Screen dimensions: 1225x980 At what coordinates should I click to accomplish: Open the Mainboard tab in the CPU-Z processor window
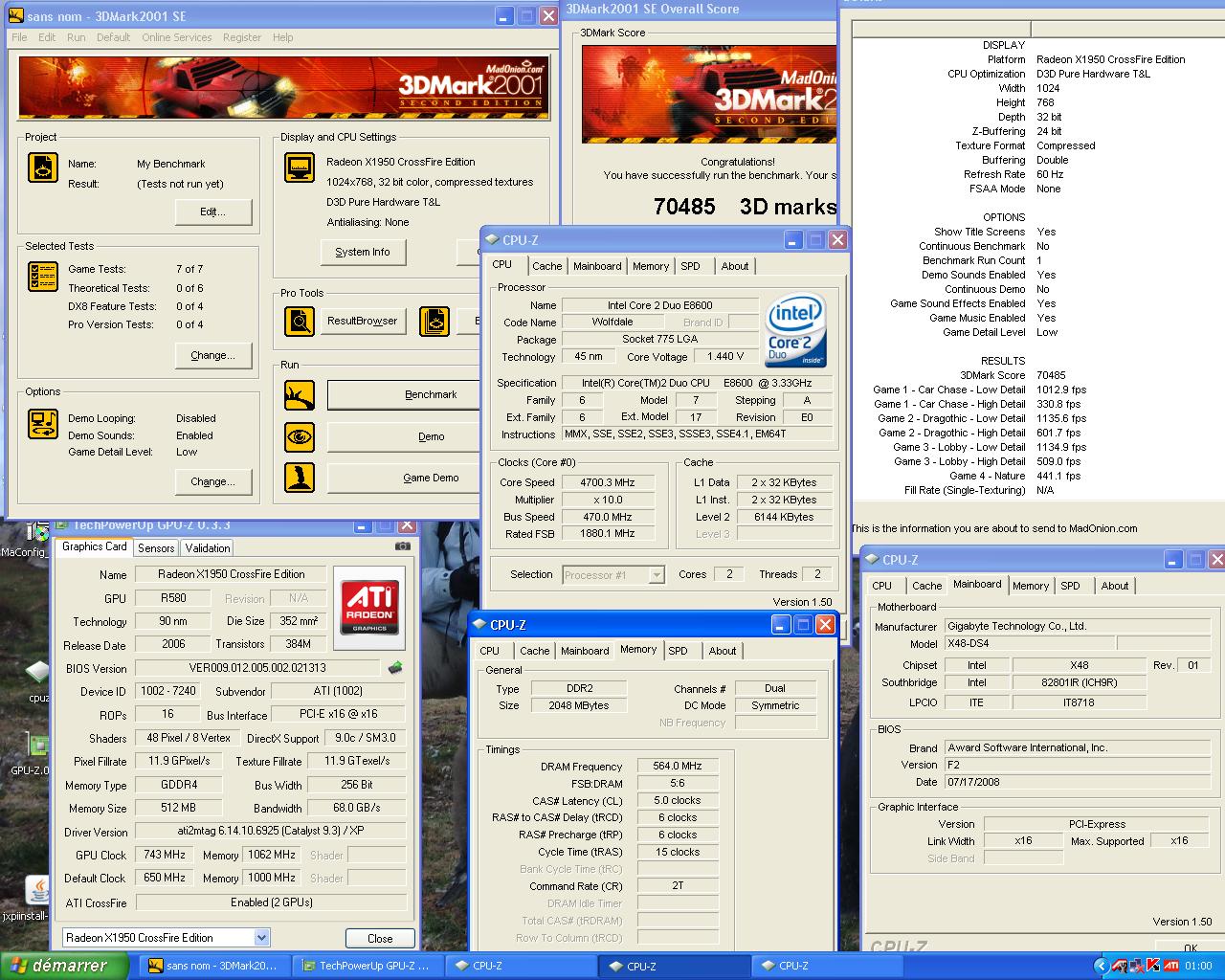(597, 266)
